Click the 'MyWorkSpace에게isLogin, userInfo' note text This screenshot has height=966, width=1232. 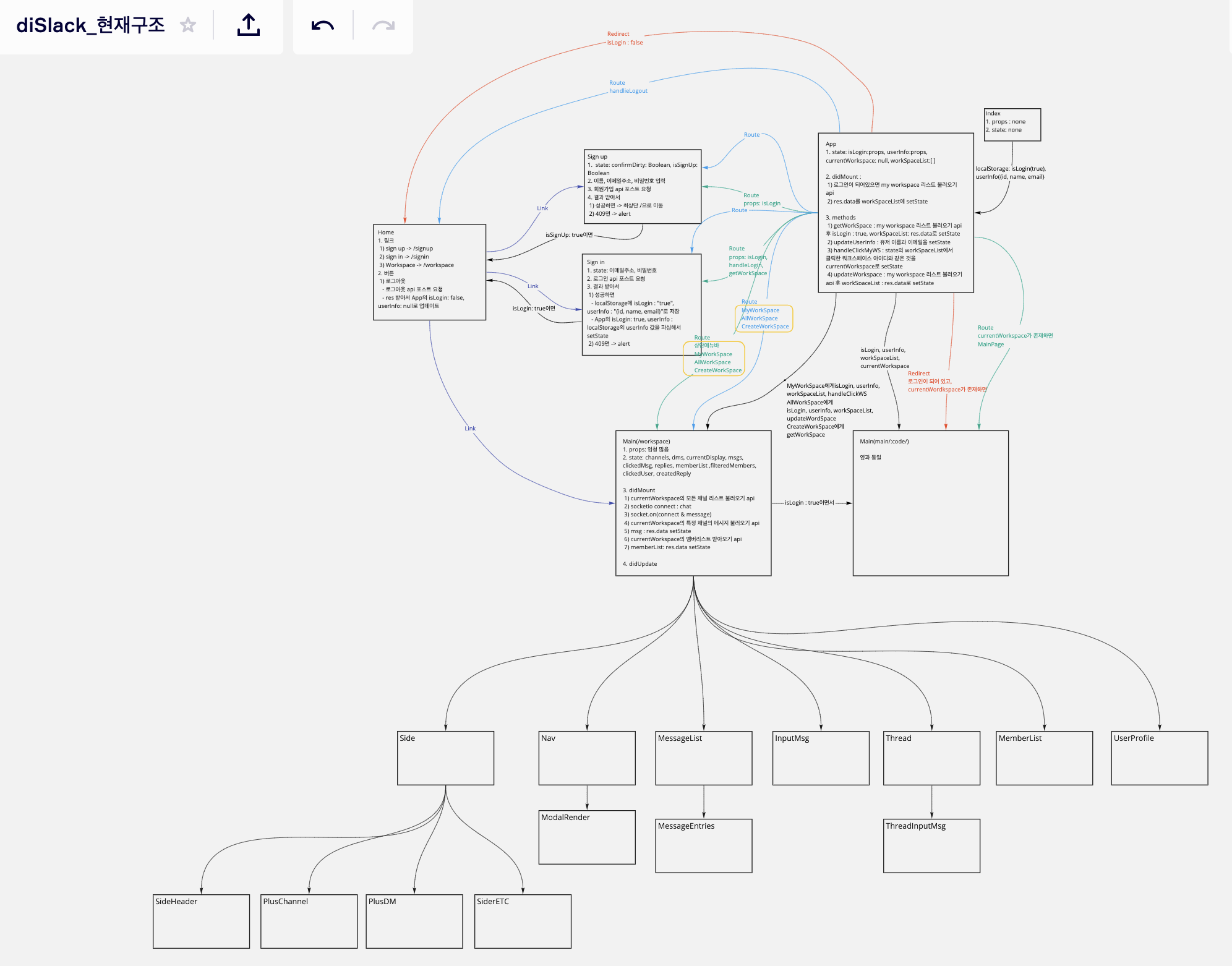coord(832,410)
